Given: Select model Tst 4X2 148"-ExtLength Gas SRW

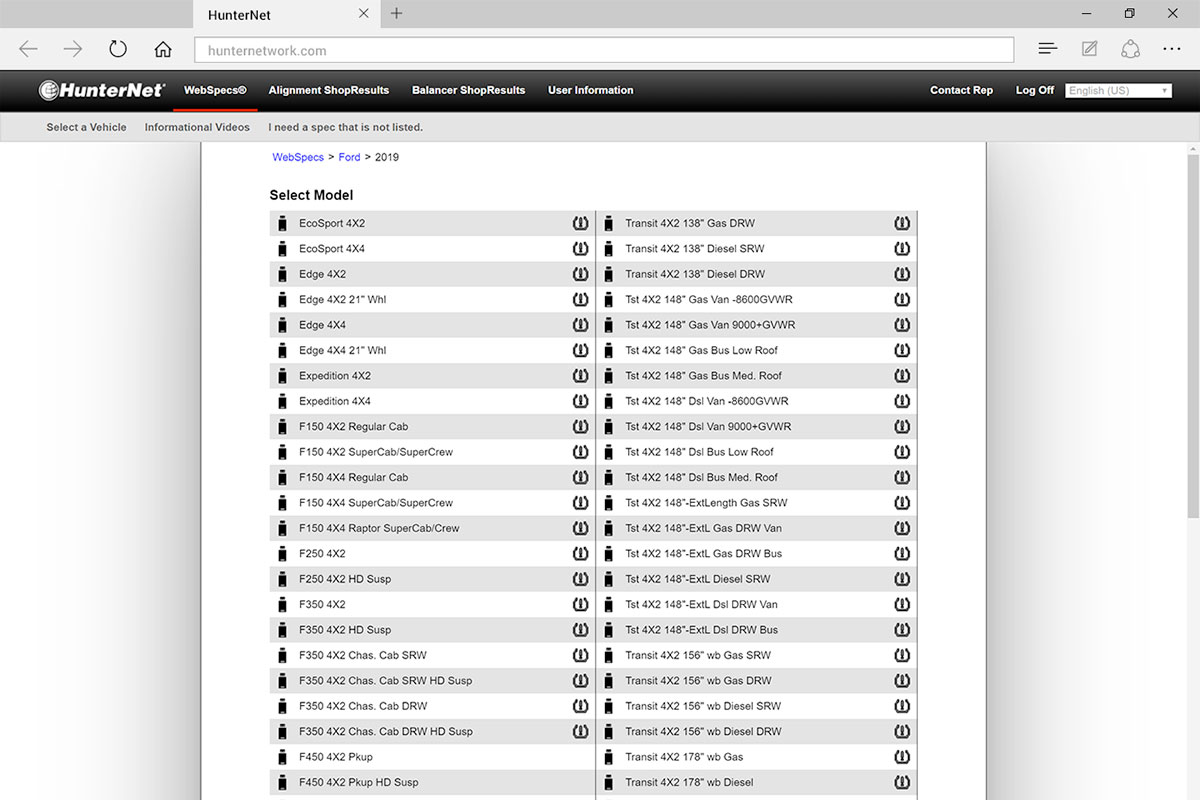Looking at the screenshot, I should pos(706,503).
